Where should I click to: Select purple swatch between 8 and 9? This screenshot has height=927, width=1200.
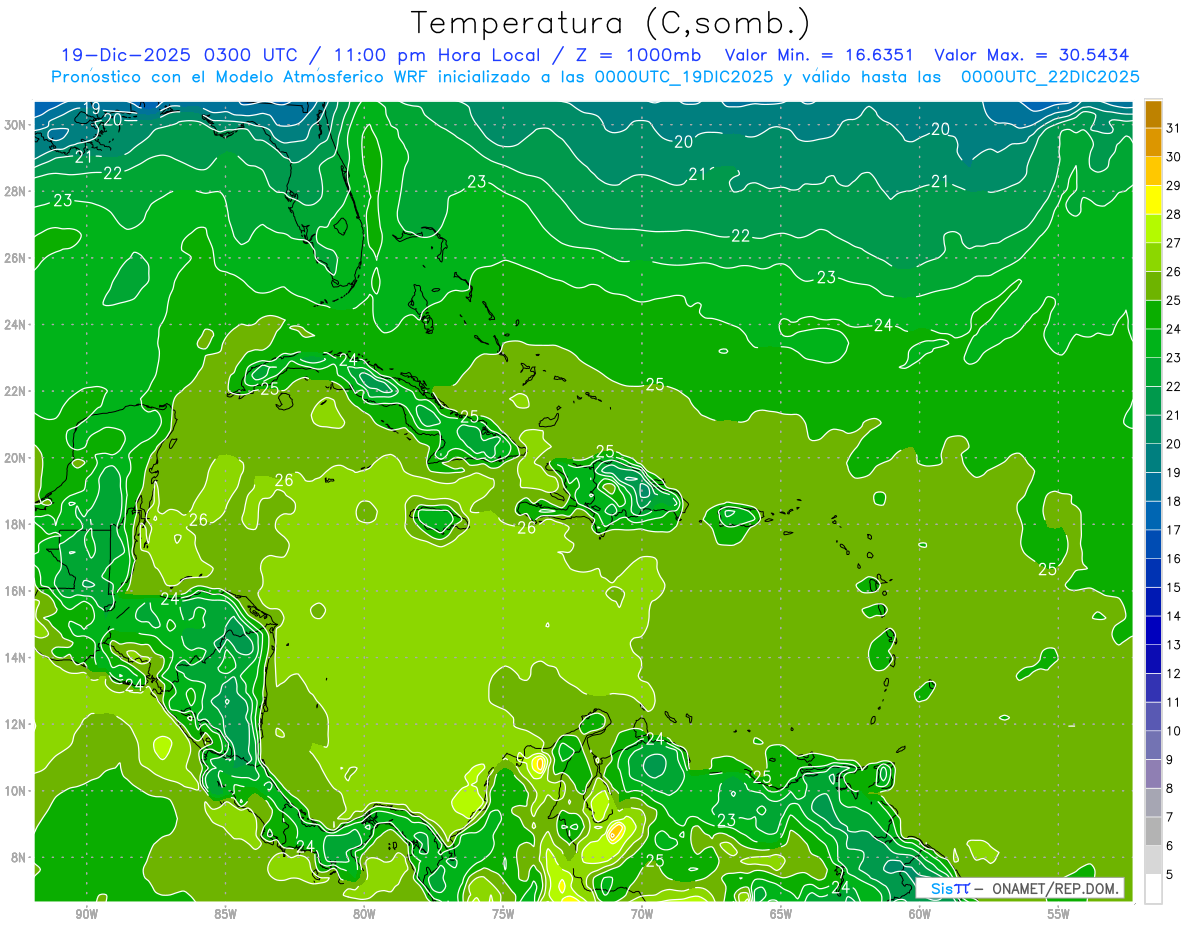[1153, 774]
